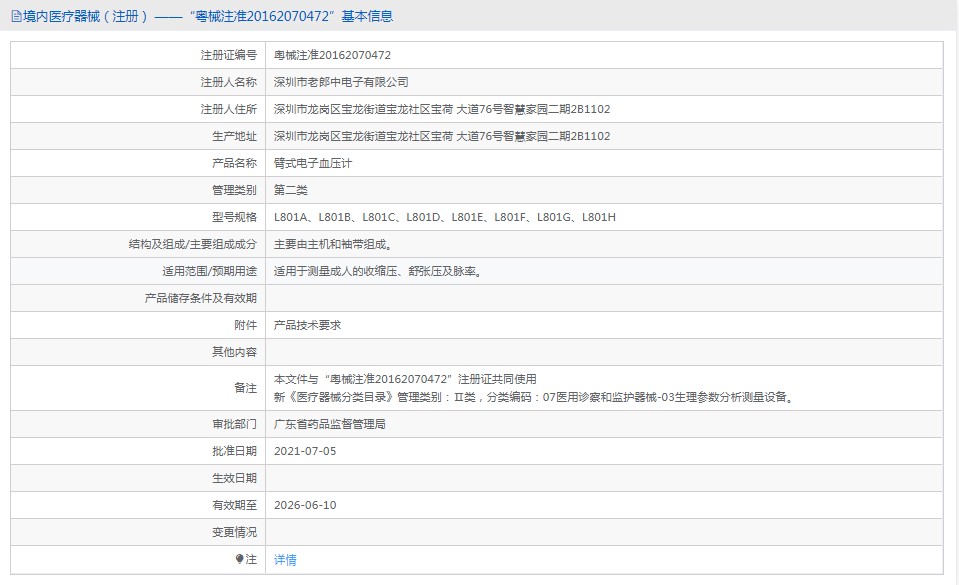Select the address value in 注册人住所 row
The height and width of the screenshot is (585, 959).
point(442,109)
